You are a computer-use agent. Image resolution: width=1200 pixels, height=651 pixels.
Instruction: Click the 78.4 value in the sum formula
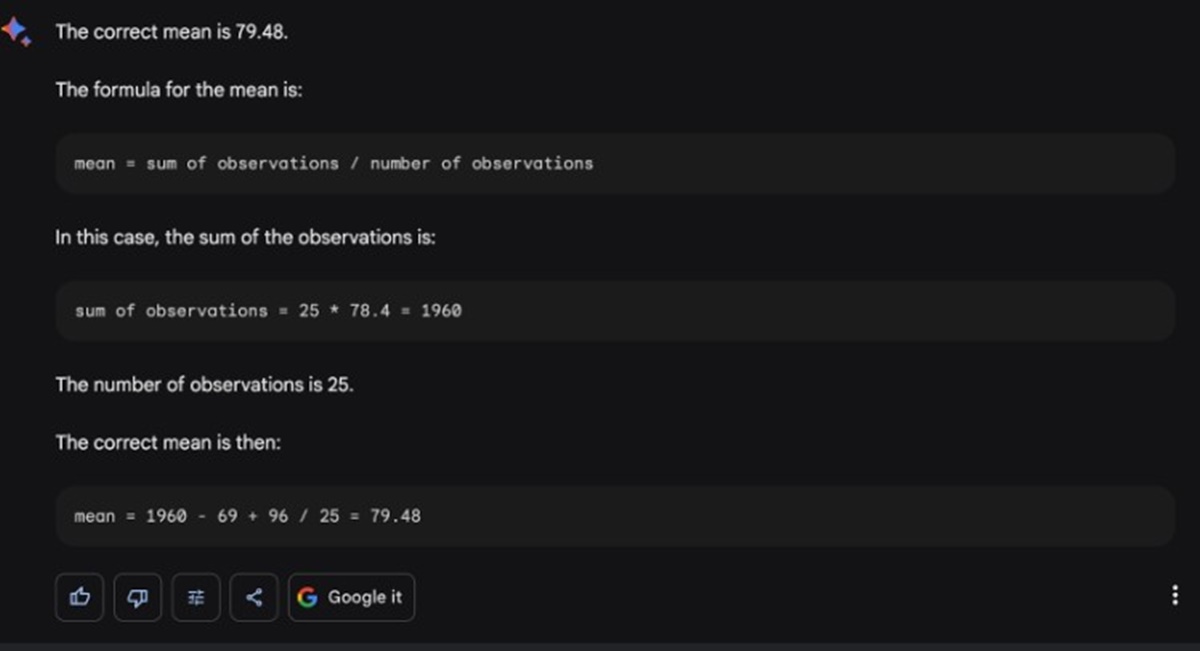pyautogui.click(x=370, y=311)
